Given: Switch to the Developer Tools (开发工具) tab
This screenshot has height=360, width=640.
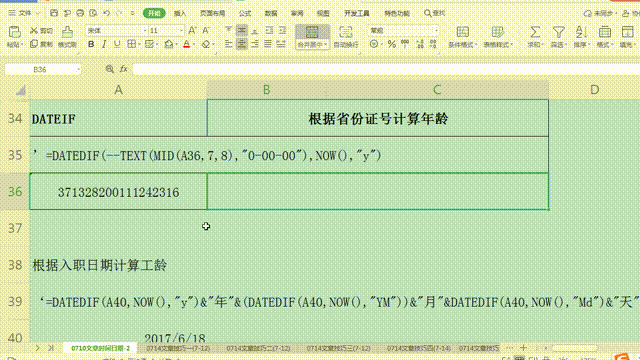Looking at the screenshot, I should (357, 13).
